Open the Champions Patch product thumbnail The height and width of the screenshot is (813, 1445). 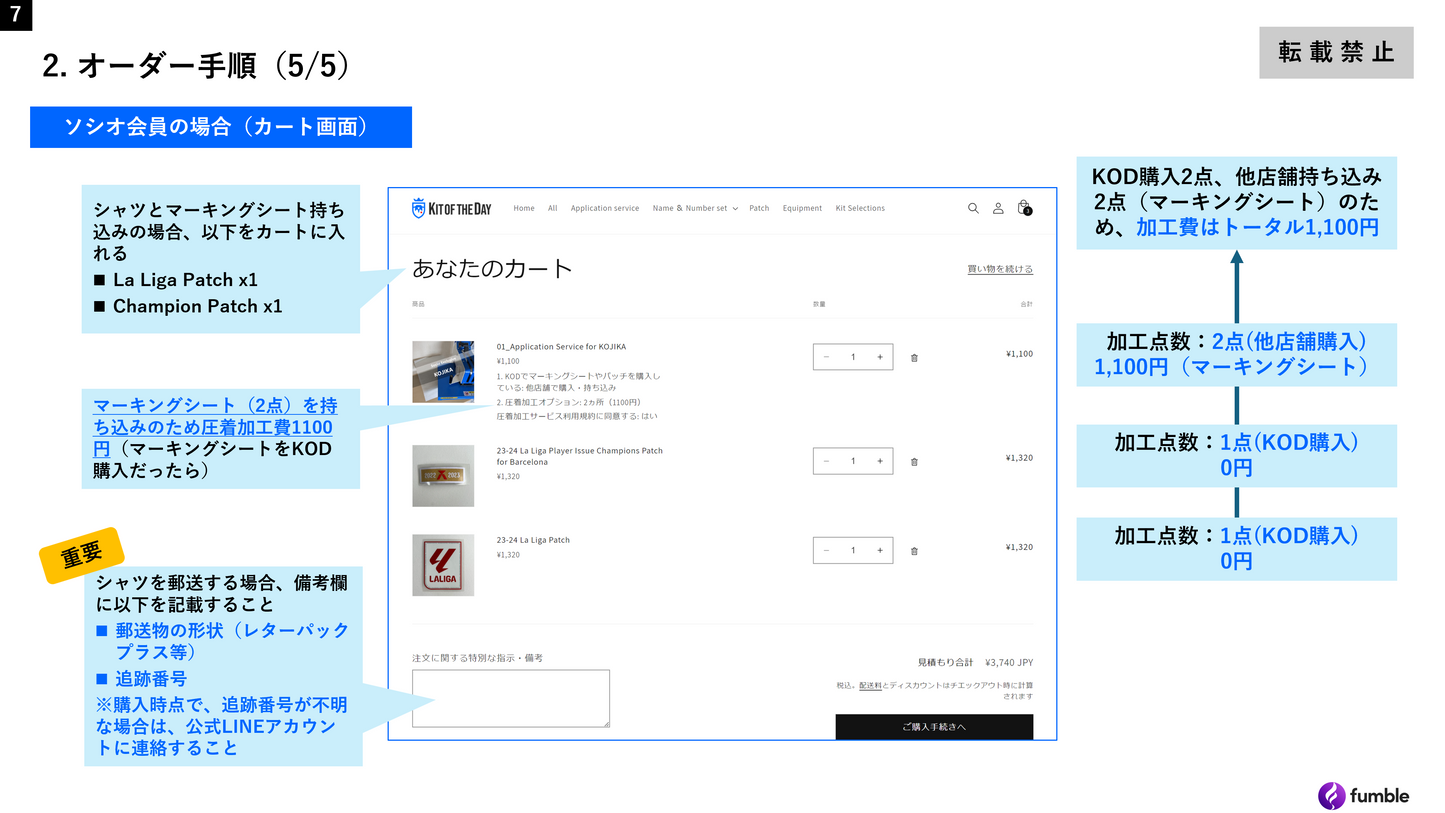click(x=443, y=476)
